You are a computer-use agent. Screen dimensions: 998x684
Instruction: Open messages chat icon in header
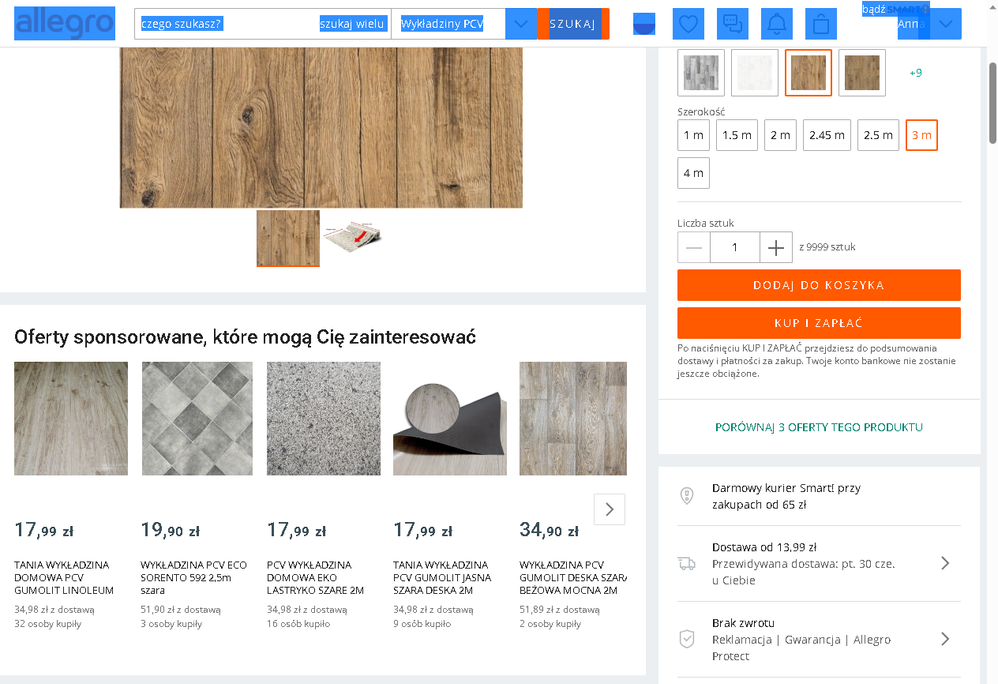[733, 23]
